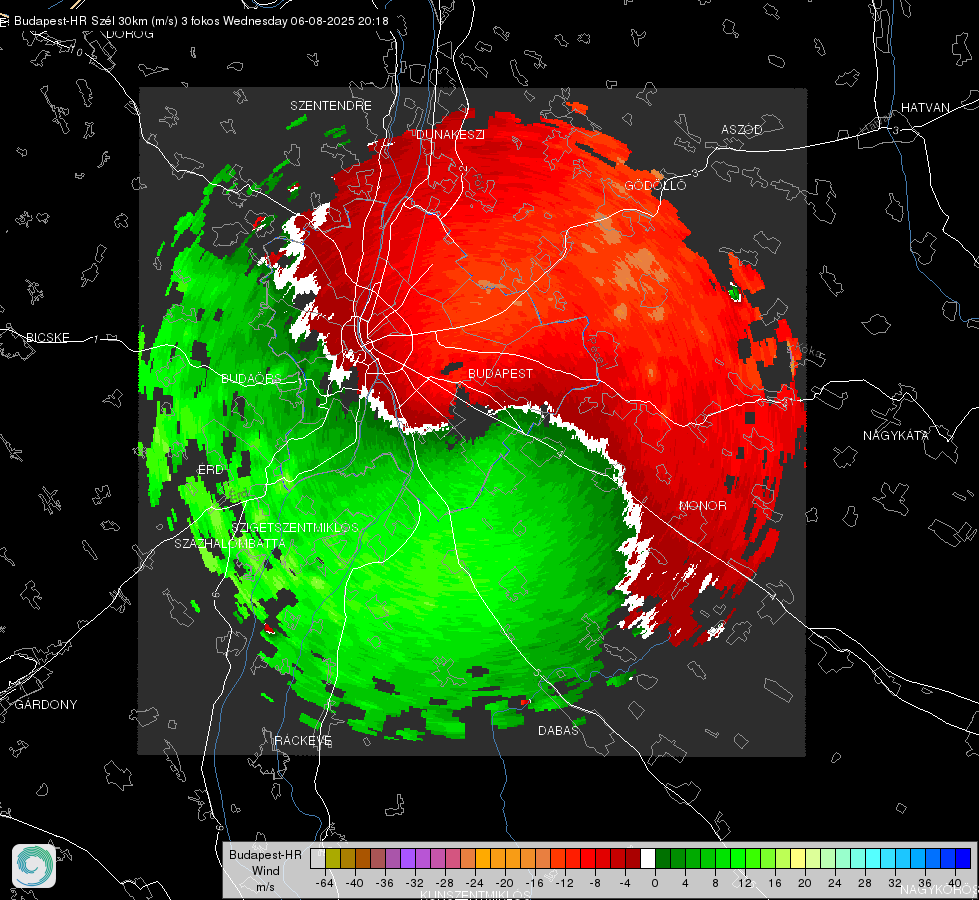This screenshot has height=900, width=979.
Task: Click the BICSKE town label
Action: (x=47, y=338)
